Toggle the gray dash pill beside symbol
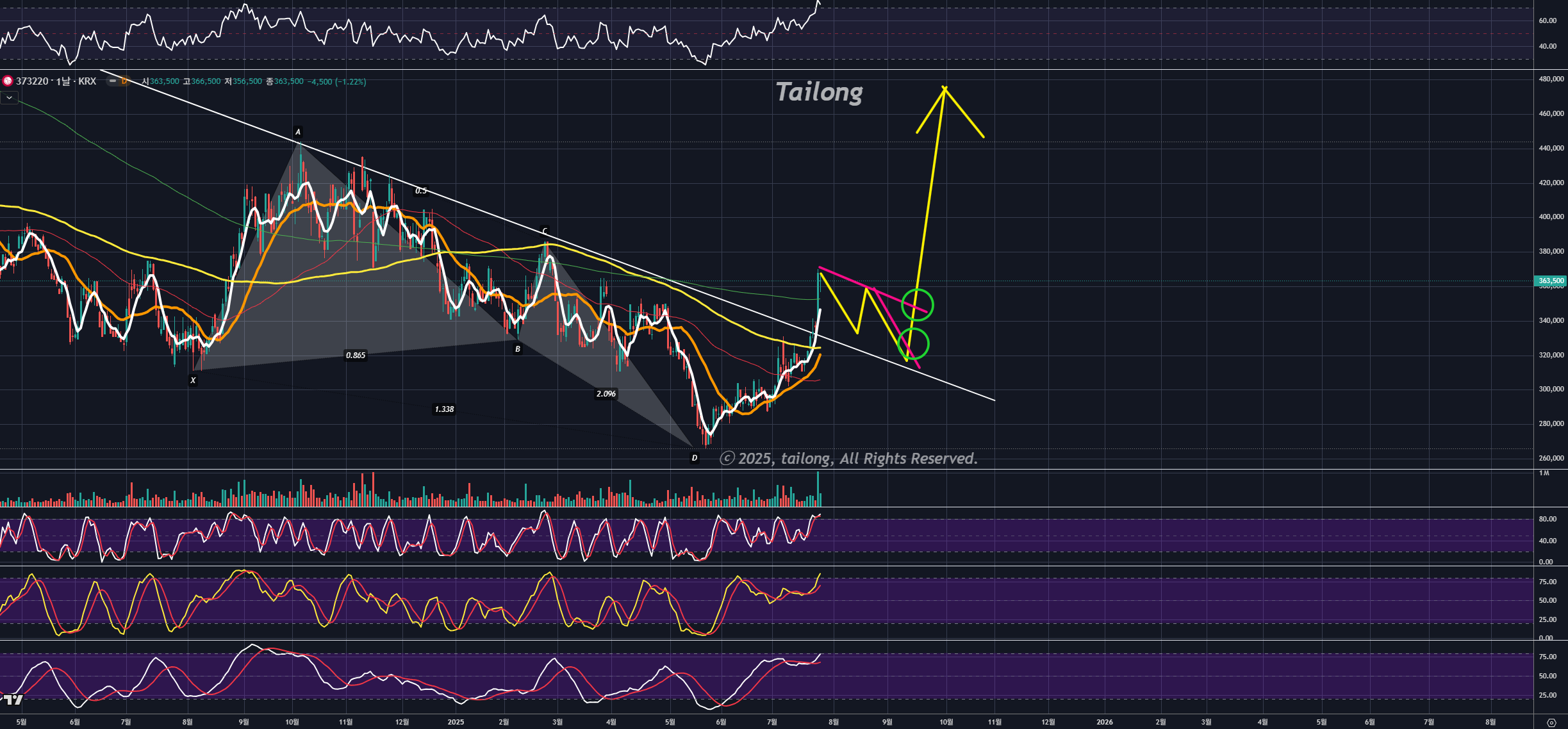The width and height of the screenshot is (1568, 729). pos(113,81)
